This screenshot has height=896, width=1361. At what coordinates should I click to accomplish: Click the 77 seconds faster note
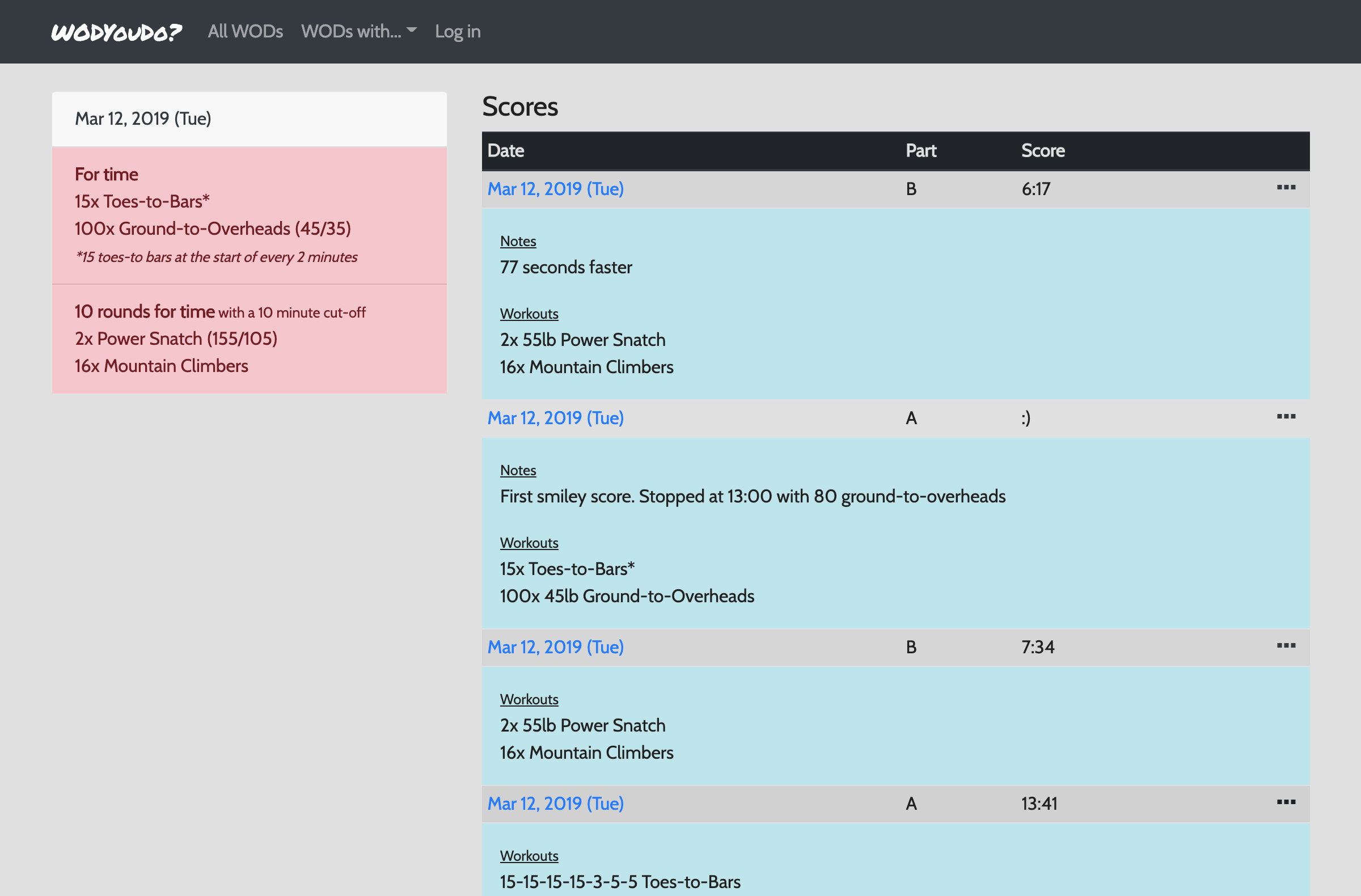coord(566,268)
